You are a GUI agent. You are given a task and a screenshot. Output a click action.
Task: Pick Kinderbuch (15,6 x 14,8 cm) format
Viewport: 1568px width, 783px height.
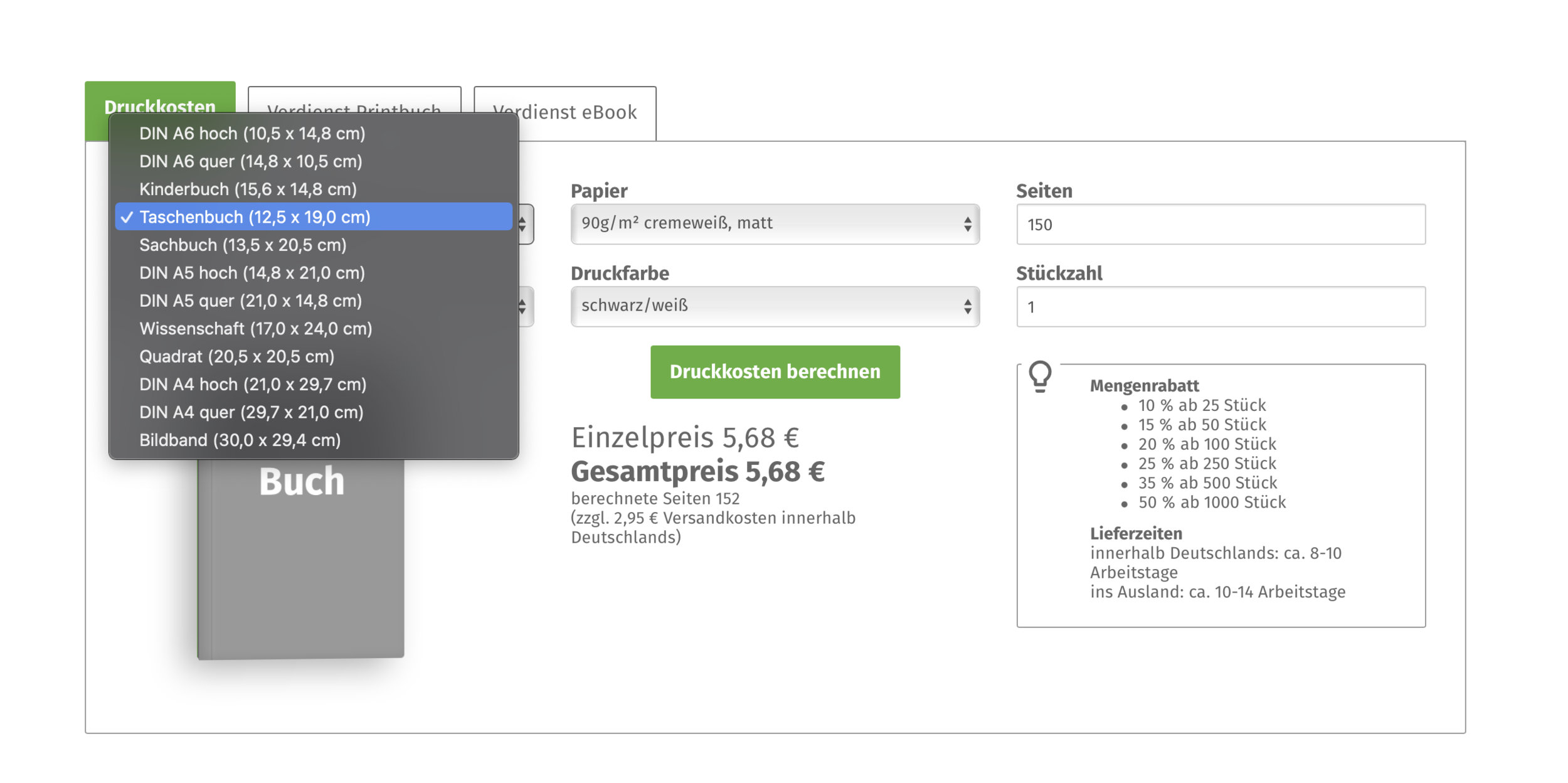[x=314, y=189]
